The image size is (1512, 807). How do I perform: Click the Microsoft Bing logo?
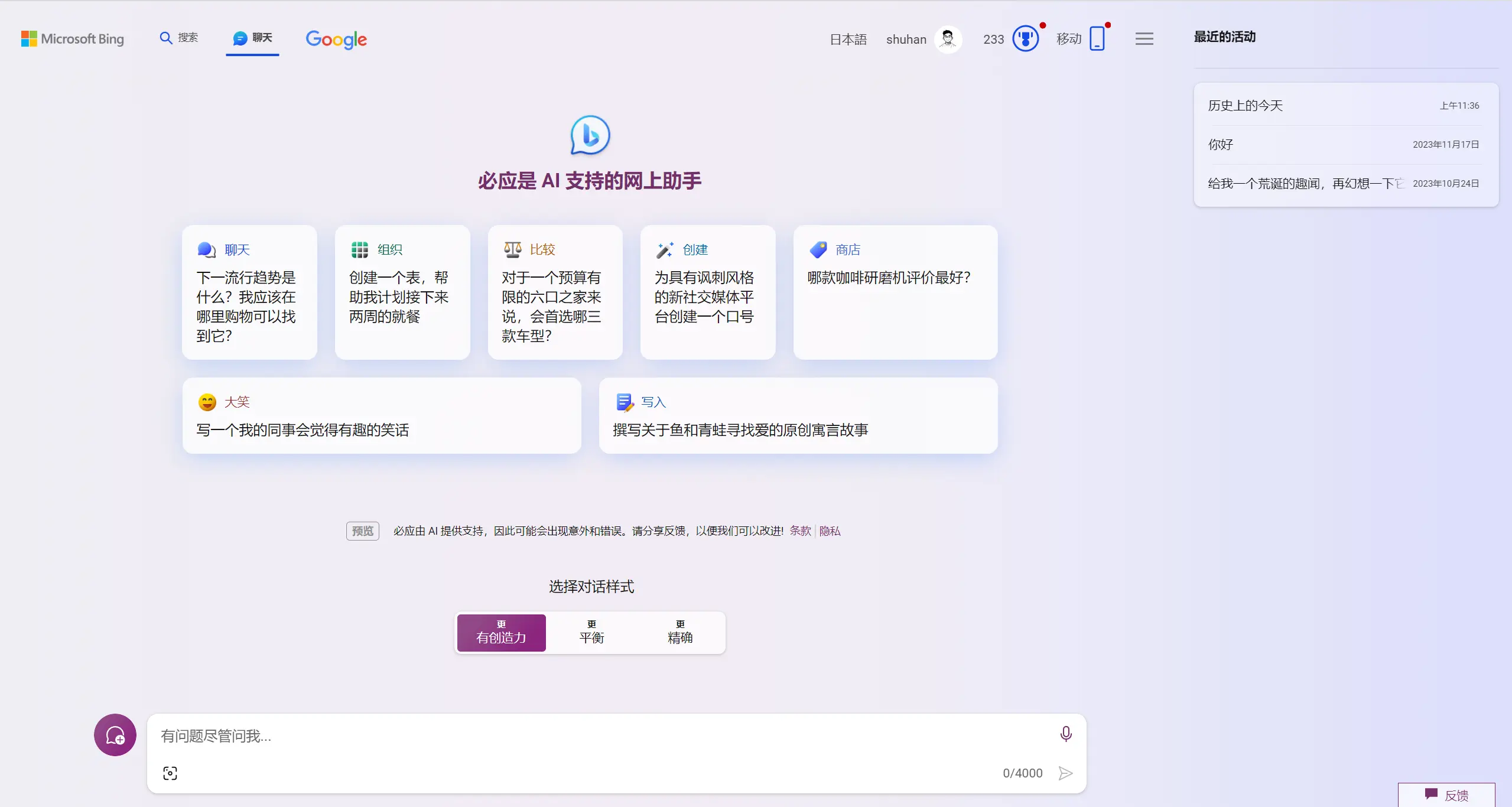[x=72, y=39]
